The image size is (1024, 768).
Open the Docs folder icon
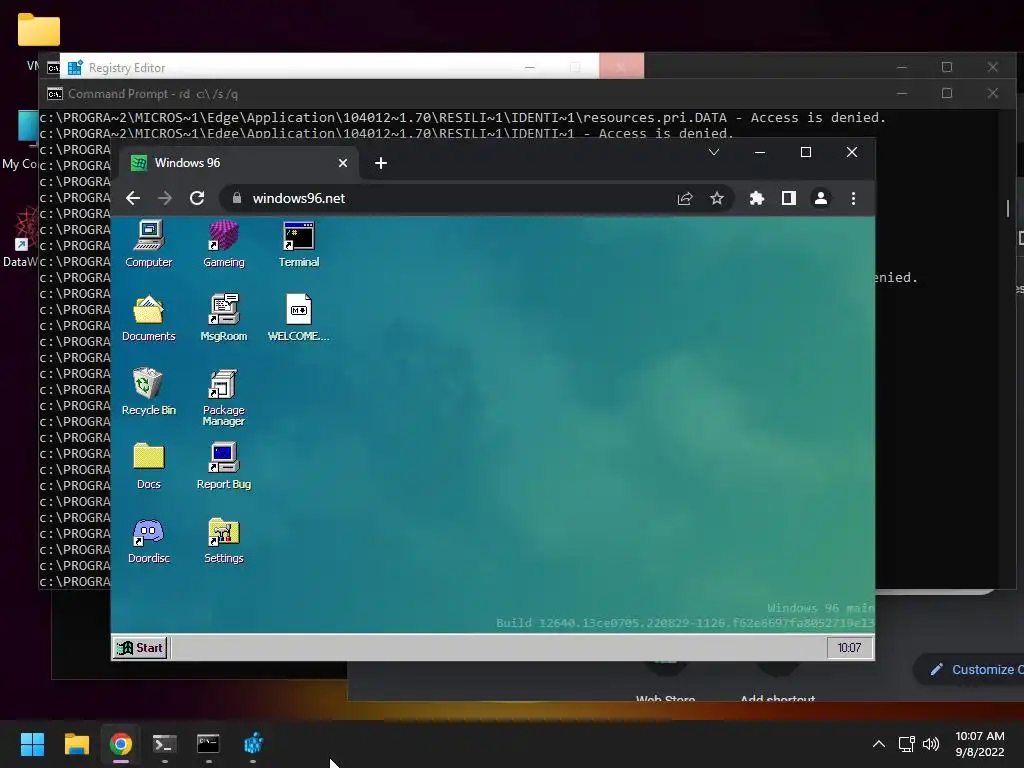(x=148, y=466)
